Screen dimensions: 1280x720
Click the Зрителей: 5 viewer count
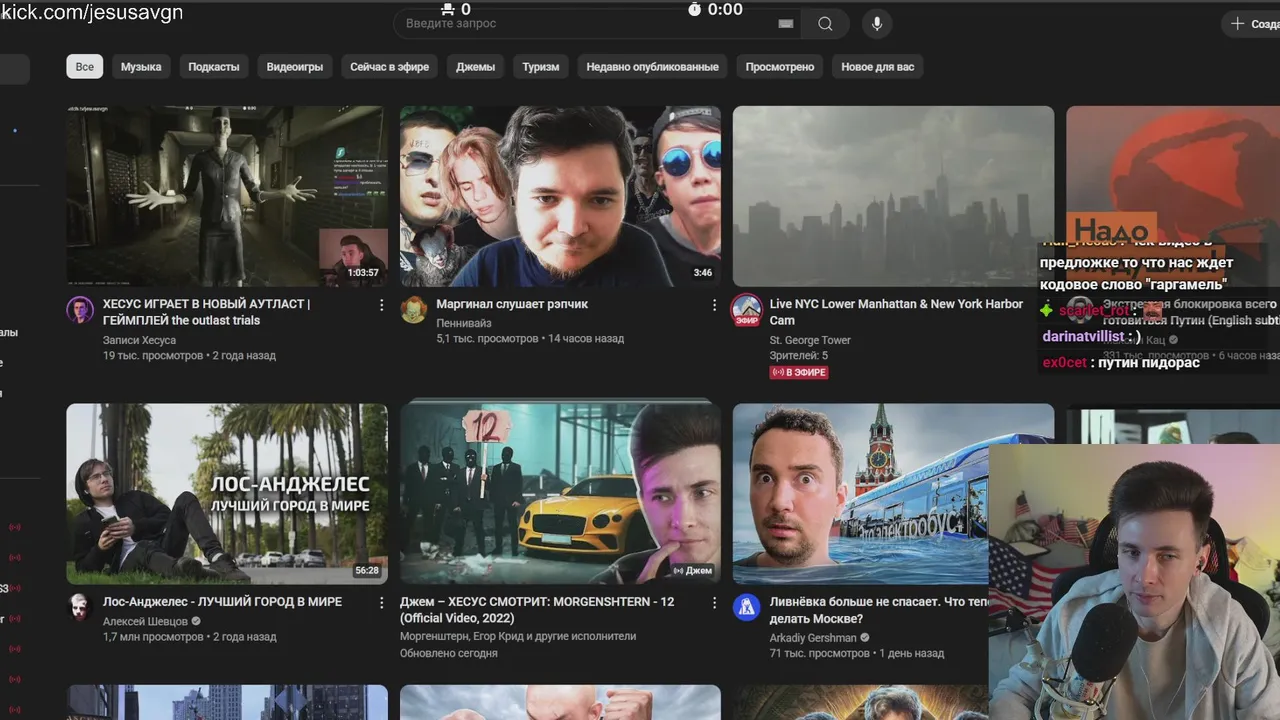tap(798, 356)
